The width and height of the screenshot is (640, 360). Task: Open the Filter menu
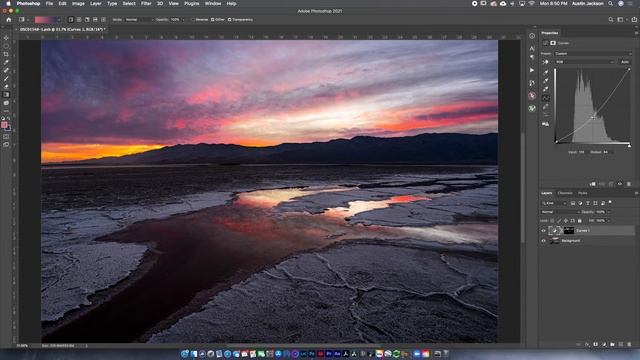[146, 3]
